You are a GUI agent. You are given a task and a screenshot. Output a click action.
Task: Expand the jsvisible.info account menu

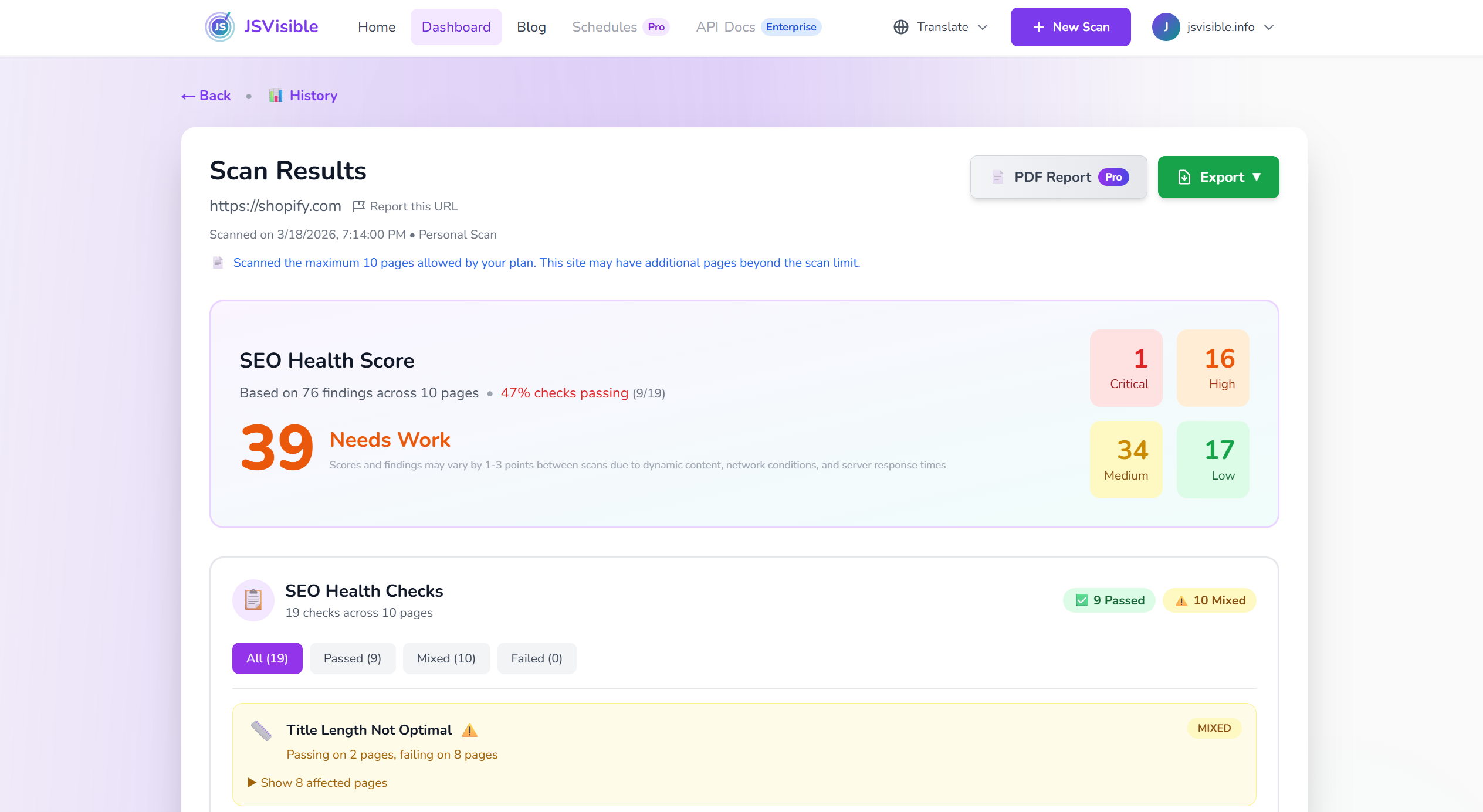pyautogui.click(x=1269, y=27)
